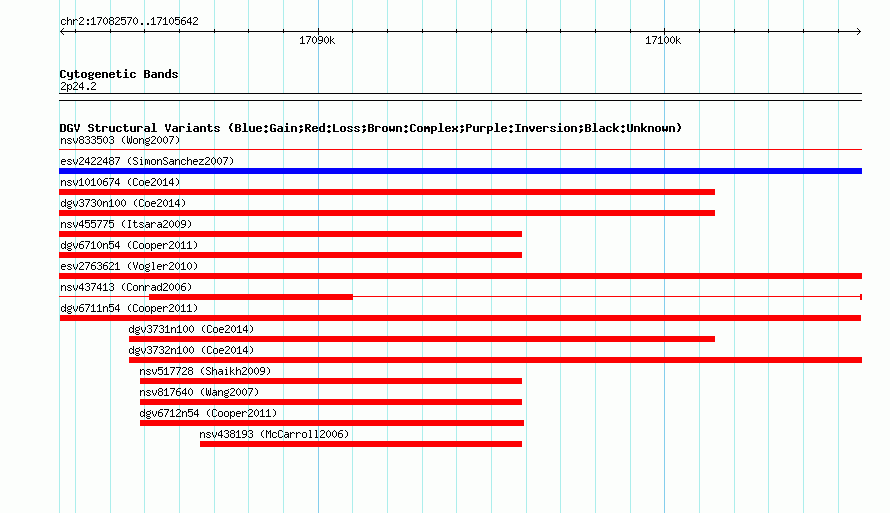The height and width of the screenshot is (513, 890).
Task: Click the dgv3730n100 (Coe2014) label
Action: tap(123, 203)
